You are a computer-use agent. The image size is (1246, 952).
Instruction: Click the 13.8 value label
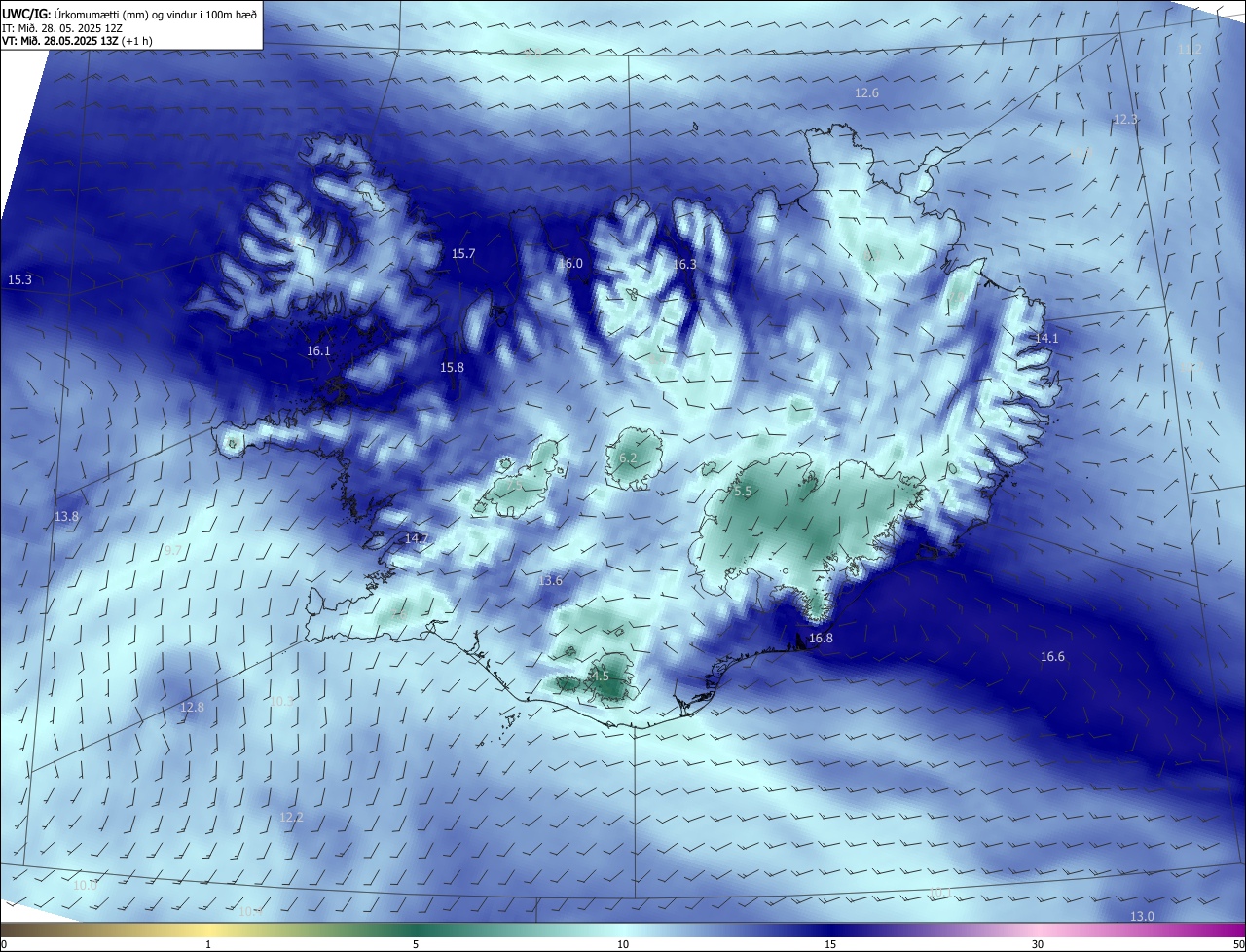click(x=66, y=517)
